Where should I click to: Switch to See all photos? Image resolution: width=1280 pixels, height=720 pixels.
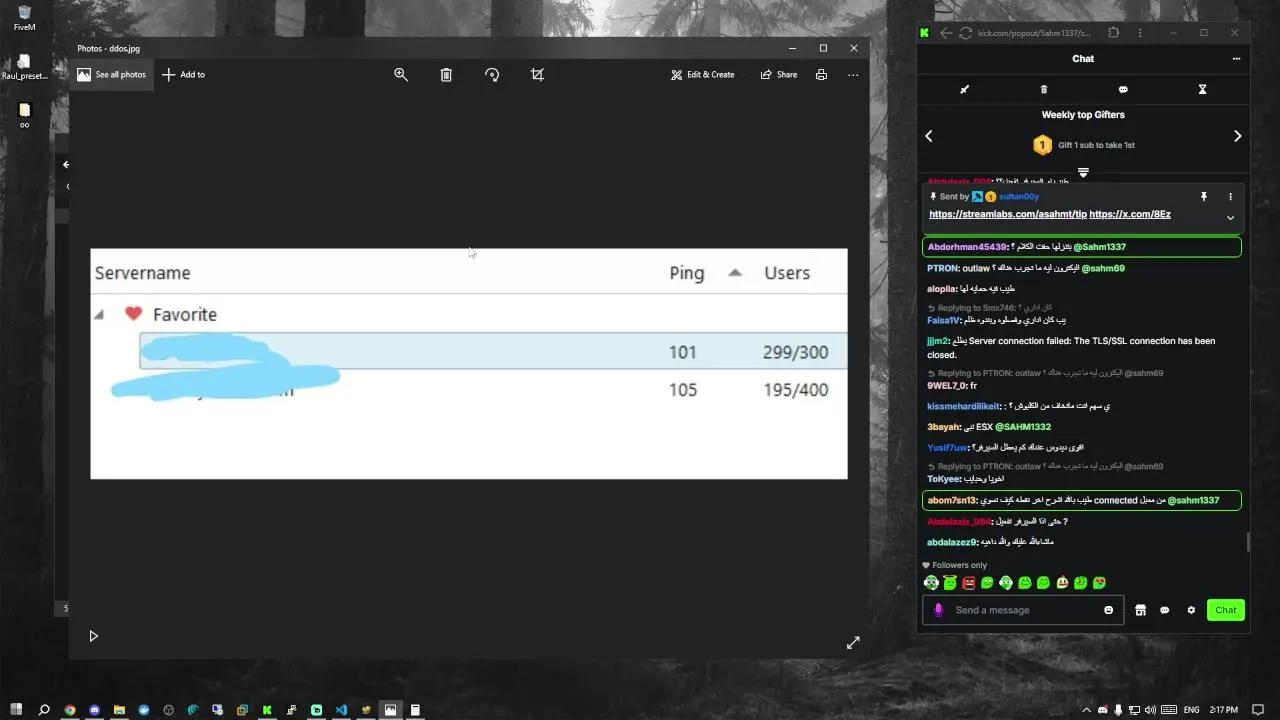[x=111, y=74]
